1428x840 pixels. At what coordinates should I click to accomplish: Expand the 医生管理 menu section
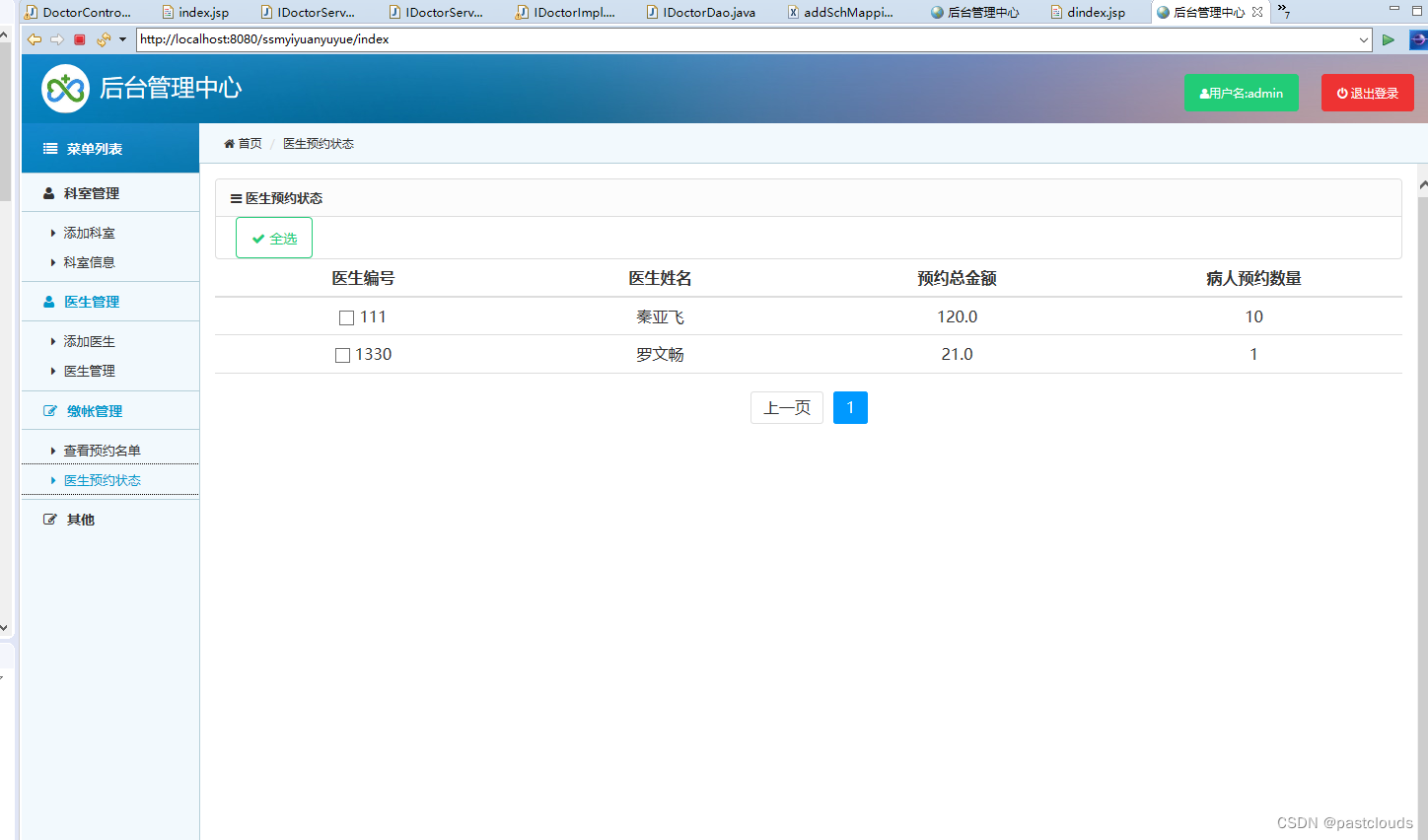110,302
